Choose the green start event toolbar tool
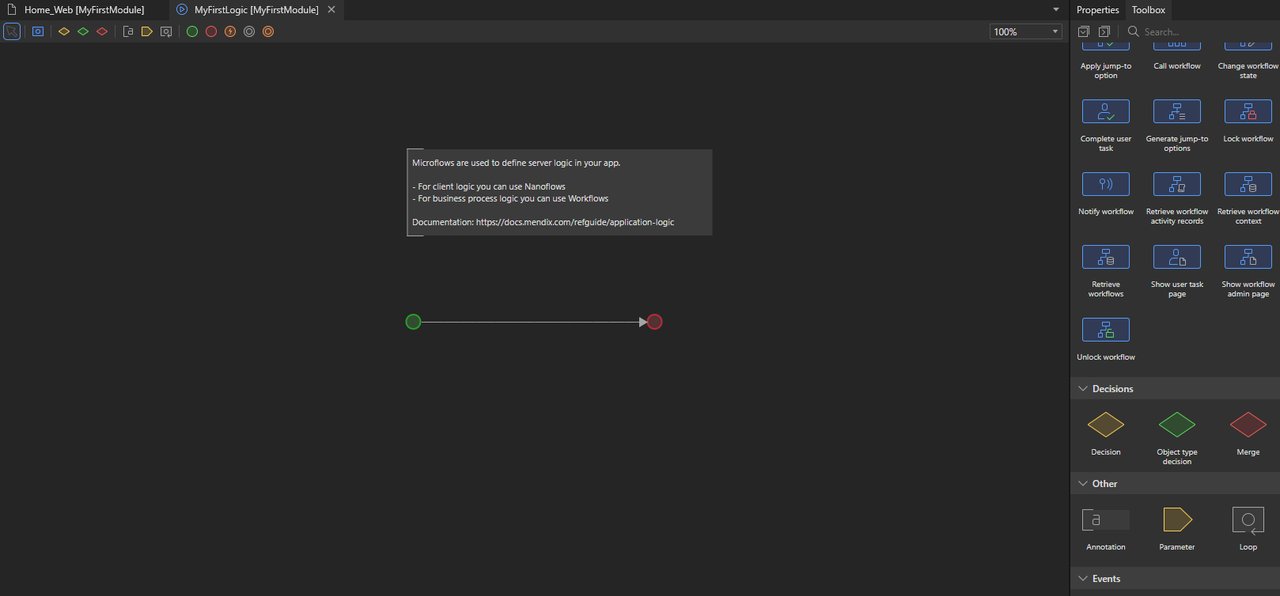Image resolution: width=1280 pixels, height=596 pixels. click(x=192, y=31)
